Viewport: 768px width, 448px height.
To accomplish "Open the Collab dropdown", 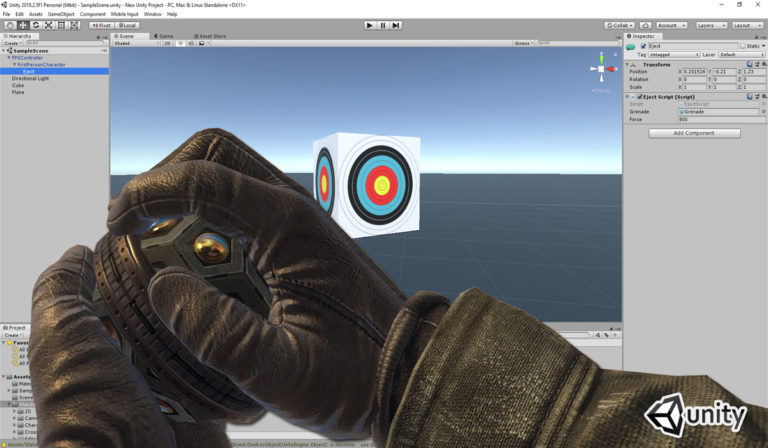I will [x=620, y=25].
